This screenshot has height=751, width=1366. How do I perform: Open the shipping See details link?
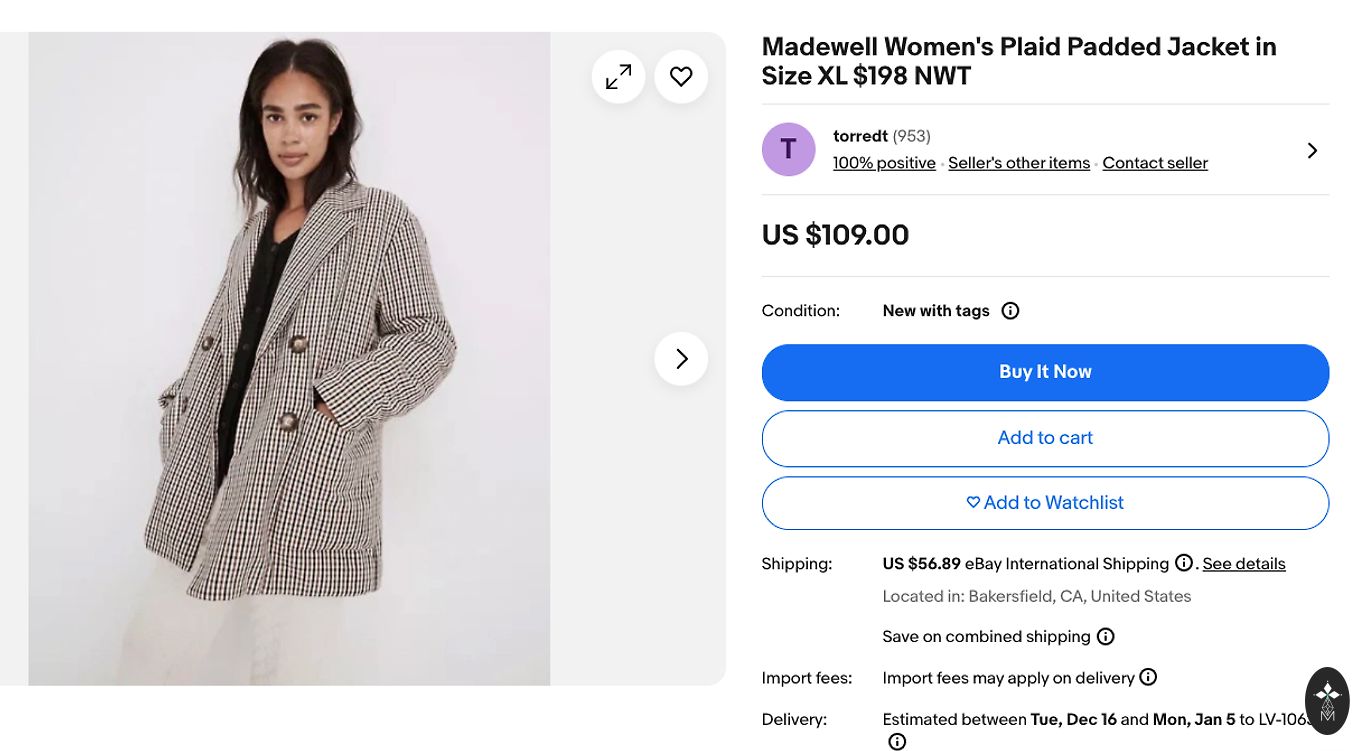pyautogui.click(x=1243, y=564)
